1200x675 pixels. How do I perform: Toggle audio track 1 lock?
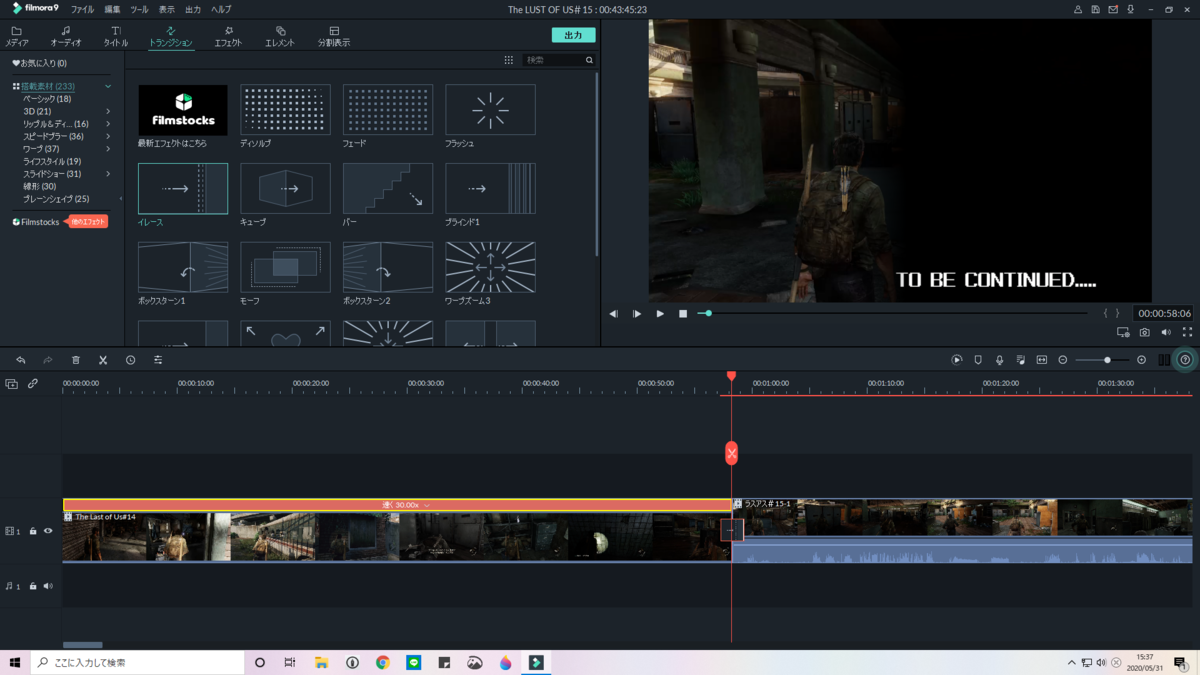[33, 586]
